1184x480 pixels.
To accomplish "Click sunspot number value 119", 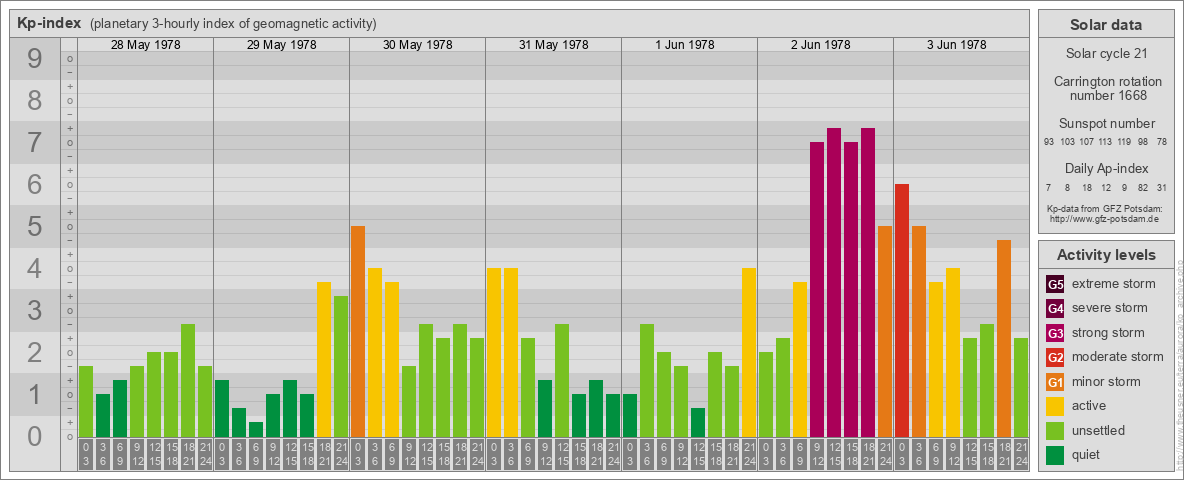I will tap(1124, 142).
